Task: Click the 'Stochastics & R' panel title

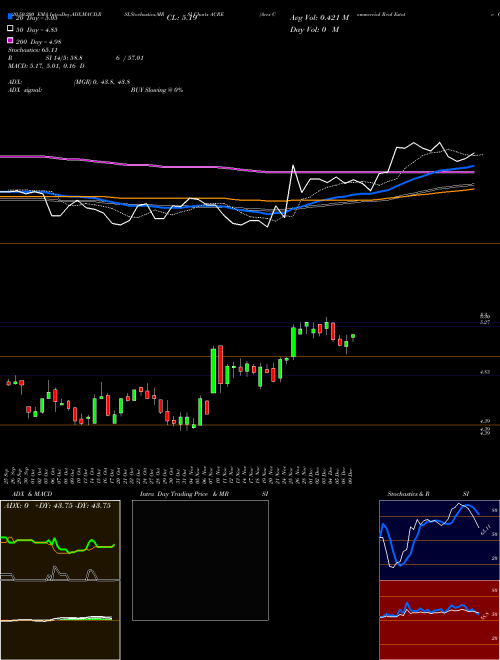Action: (x=408, y=494)
